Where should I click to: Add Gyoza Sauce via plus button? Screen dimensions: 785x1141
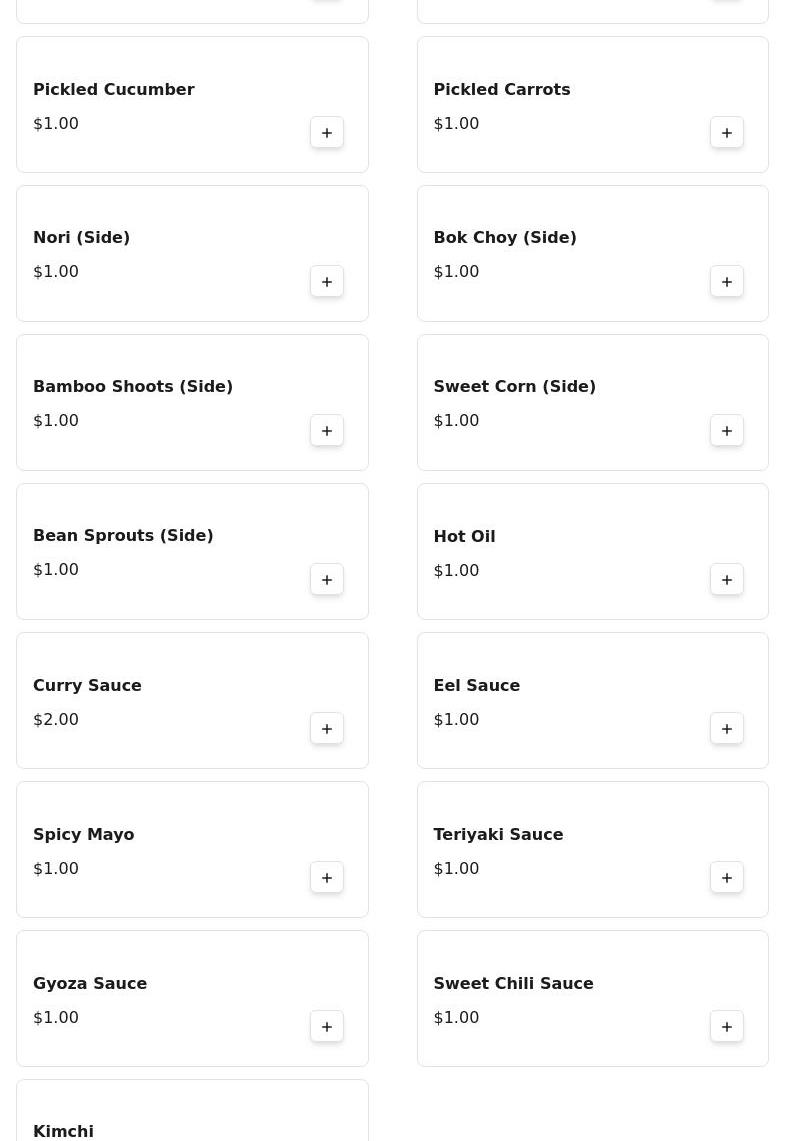coord(327,1027)
